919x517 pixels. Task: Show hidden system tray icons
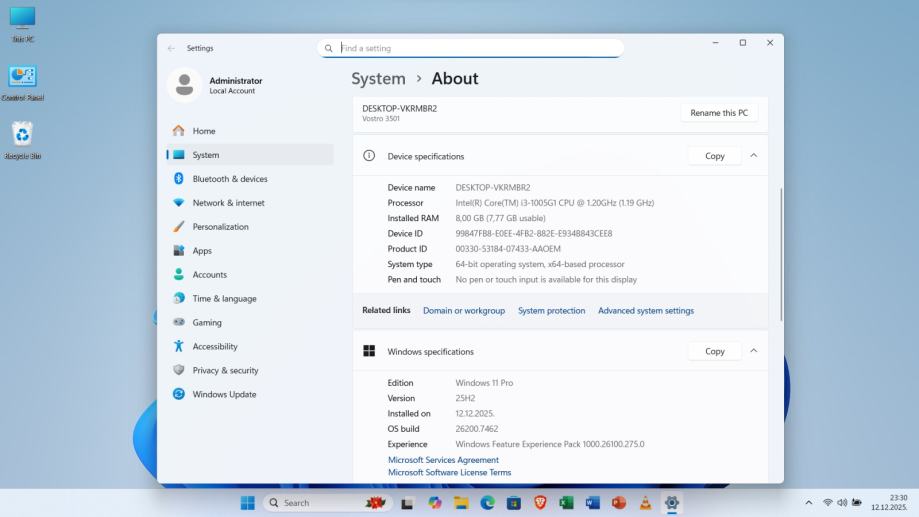[808, 503]
